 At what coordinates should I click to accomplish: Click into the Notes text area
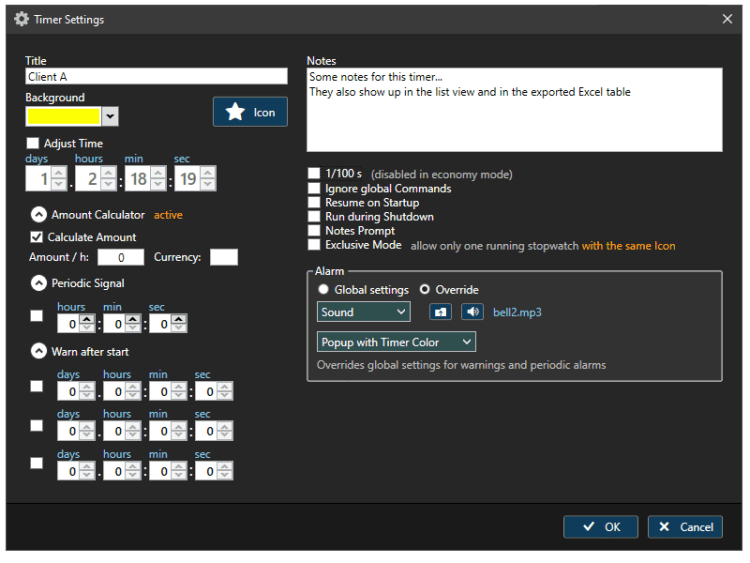tap(514, 110)
